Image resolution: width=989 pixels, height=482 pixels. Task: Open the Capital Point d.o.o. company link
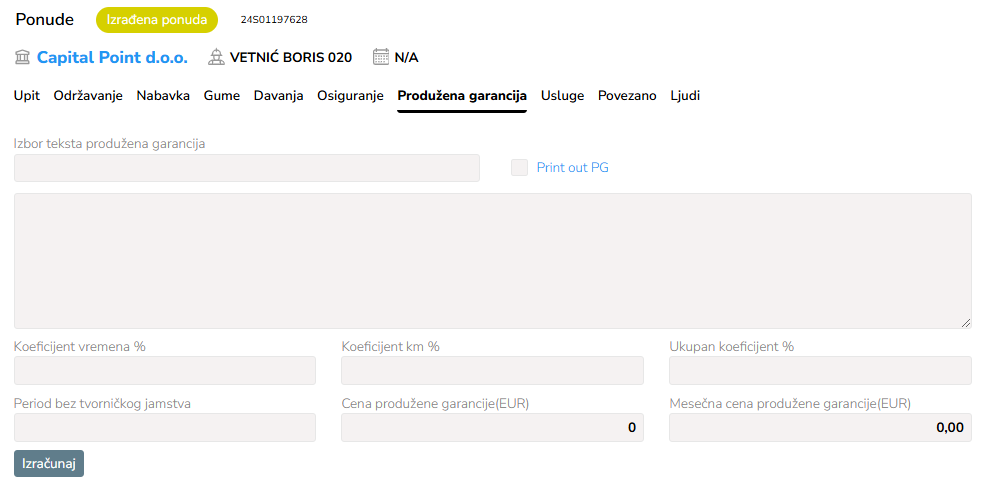point(112,57)
